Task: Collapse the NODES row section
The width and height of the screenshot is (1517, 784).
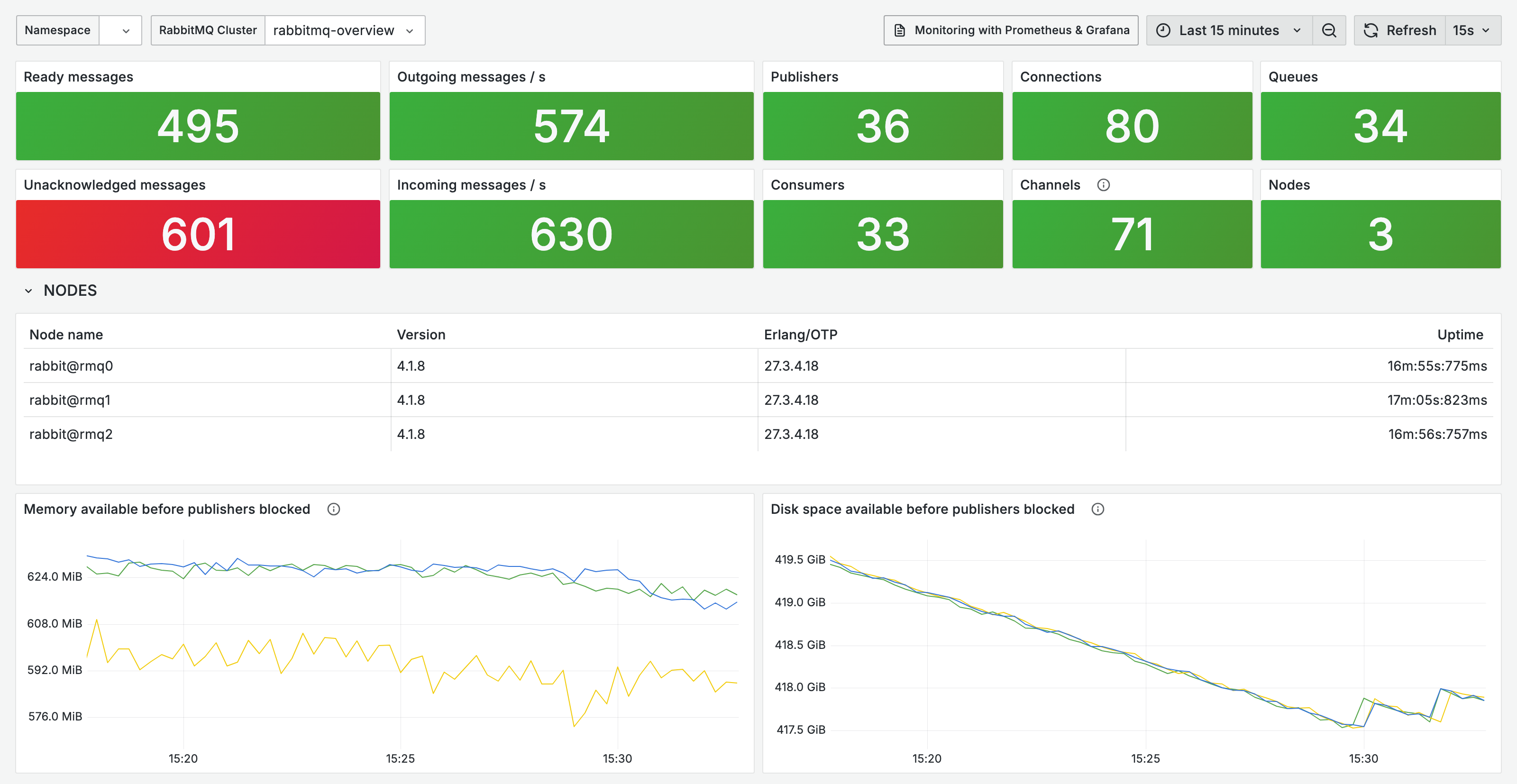Action: [28, 291]
